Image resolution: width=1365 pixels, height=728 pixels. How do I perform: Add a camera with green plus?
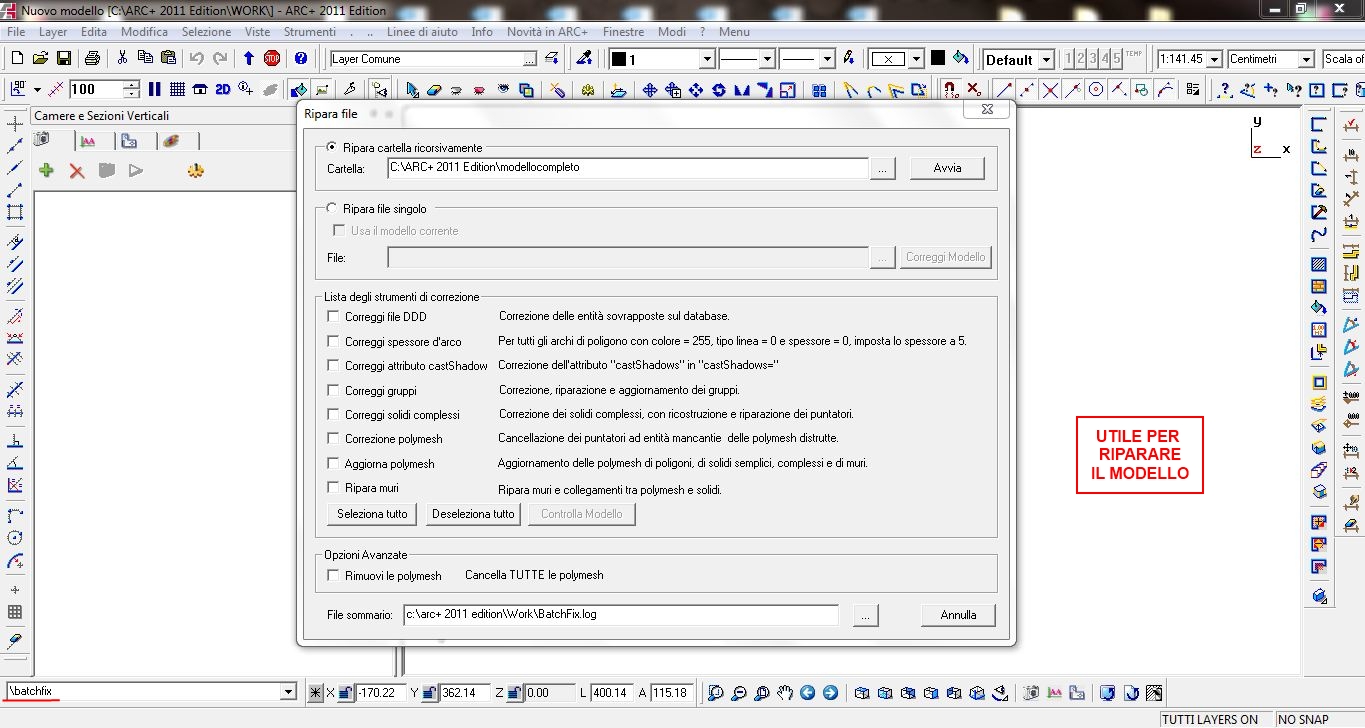[x=46, y=171]
